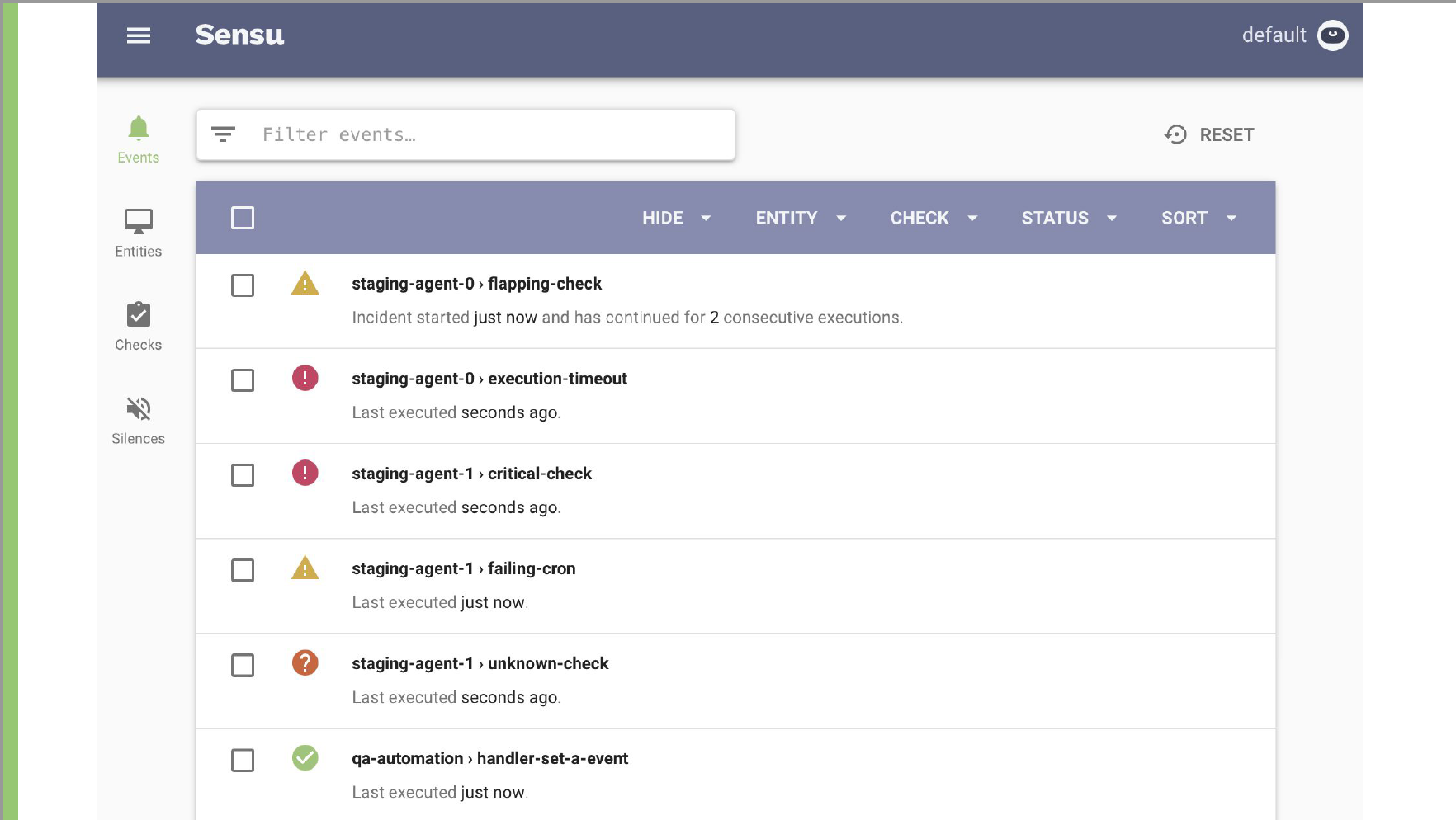Expand the Entity filter dropdown
This screenshot has width=1456, height=820.
pyautogui.click(x=800, y=219)
